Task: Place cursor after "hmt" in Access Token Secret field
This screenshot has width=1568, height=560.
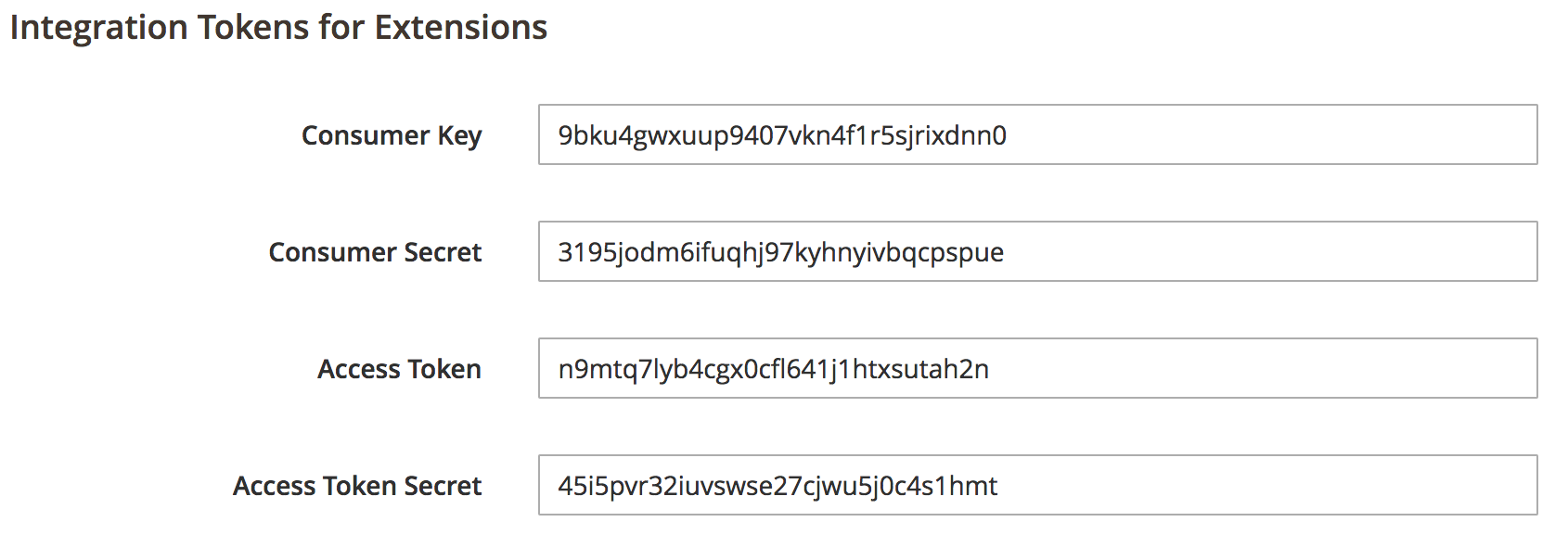Action: pos(999,486)
